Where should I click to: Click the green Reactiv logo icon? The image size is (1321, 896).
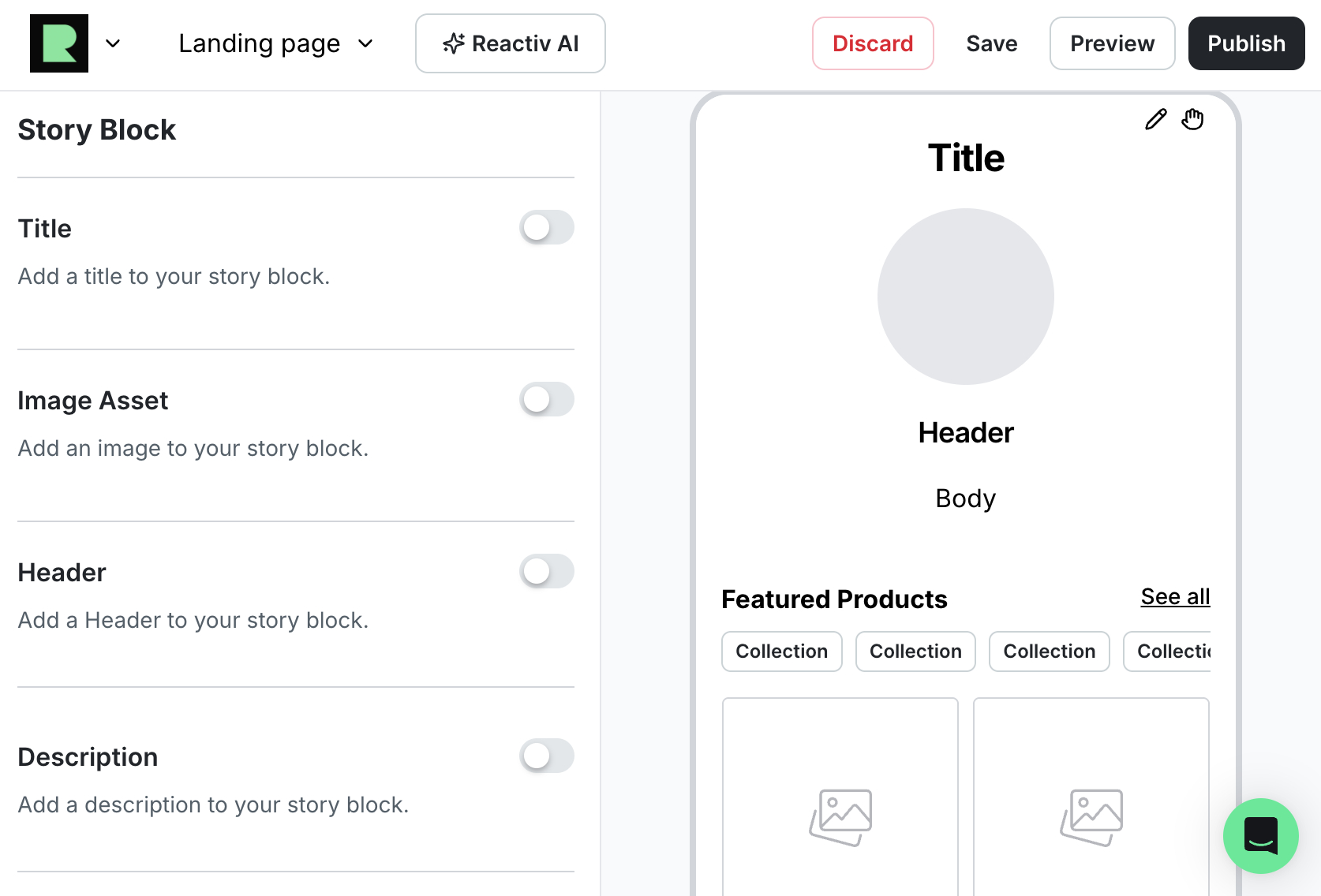[59, 43]
